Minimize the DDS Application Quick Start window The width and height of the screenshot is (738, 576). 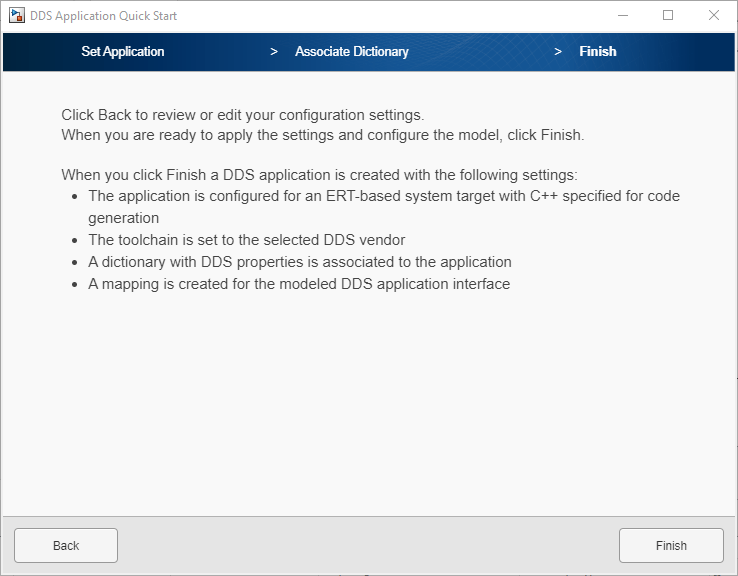click(623, 16)
